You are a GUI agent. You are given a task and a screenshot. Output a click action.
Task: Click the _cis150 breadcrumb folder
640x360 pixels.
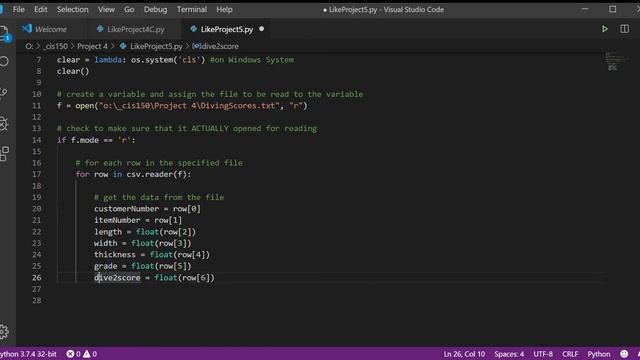56,46
